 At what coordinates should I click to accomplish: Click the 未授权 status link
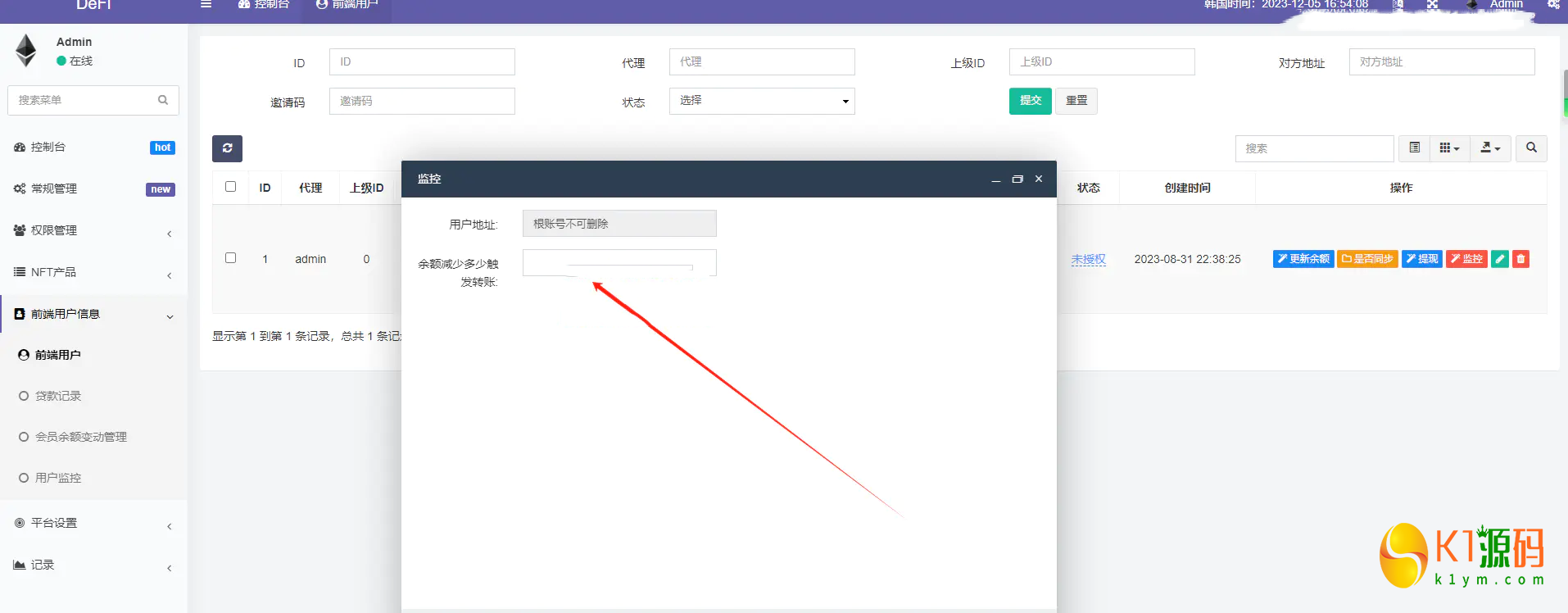tap(1088, 259)
